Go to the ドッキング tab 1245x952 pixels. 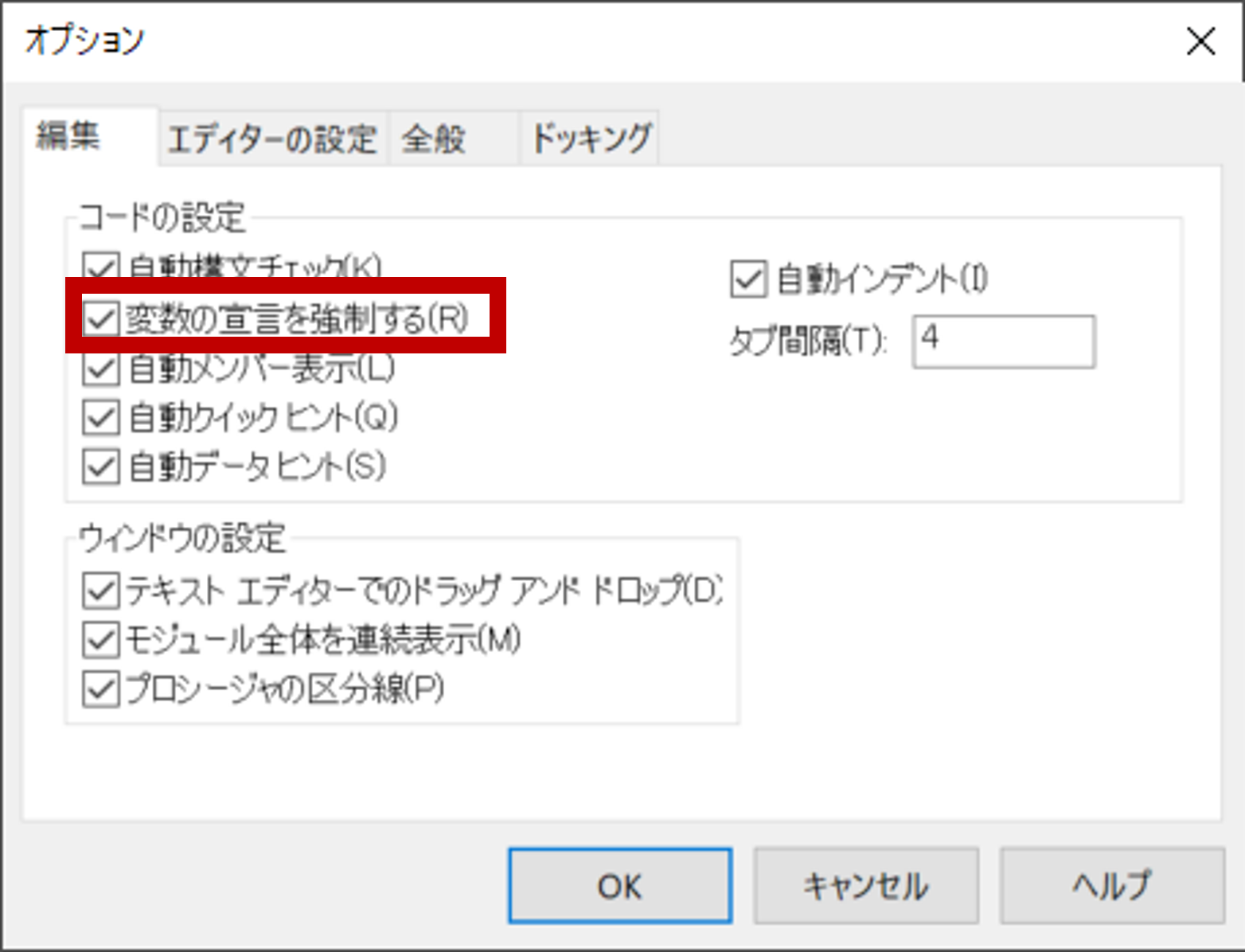[x=590, y=139]
